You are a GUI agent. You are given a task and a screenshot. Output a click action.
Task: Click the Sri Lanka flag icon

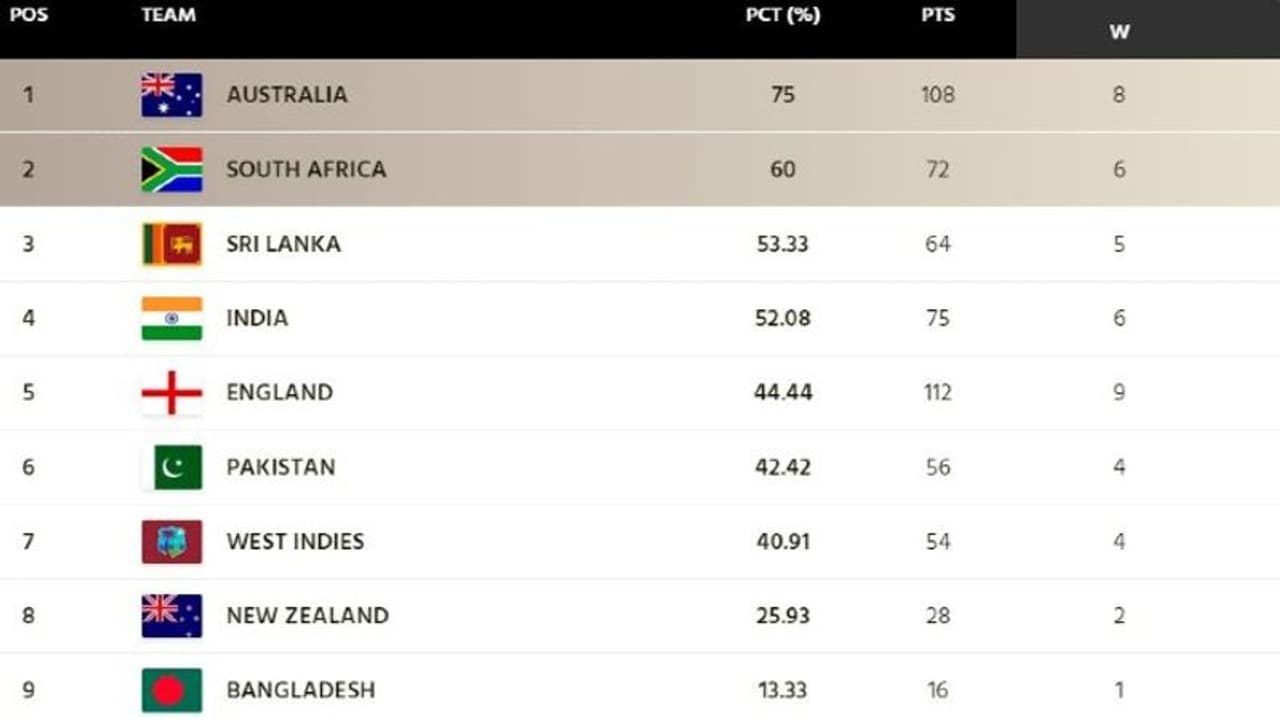[x=171, y=244]
